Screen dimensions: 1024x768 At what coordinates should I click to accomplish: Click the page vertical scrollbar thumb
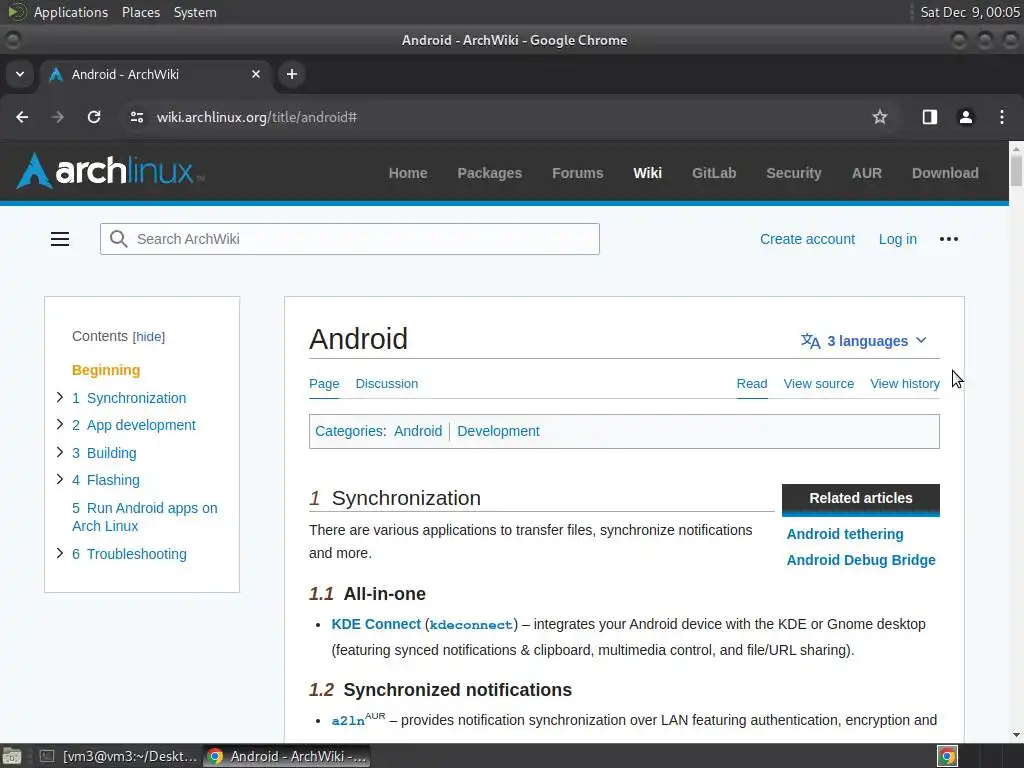tap(1016, 171)
